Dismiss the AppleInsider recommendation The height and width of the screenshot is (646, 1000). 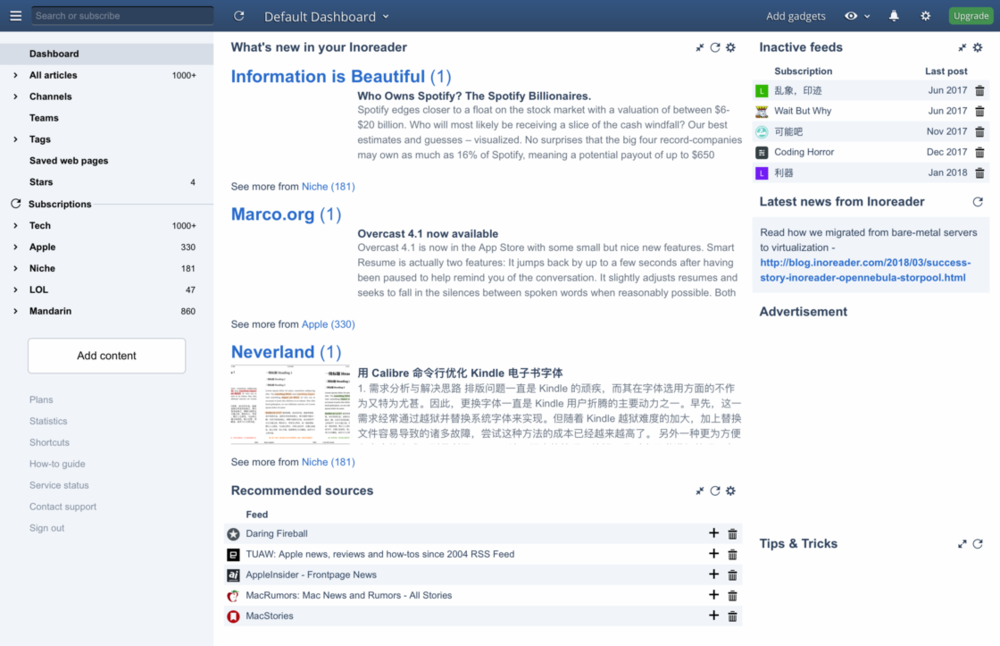coord(732,575)
